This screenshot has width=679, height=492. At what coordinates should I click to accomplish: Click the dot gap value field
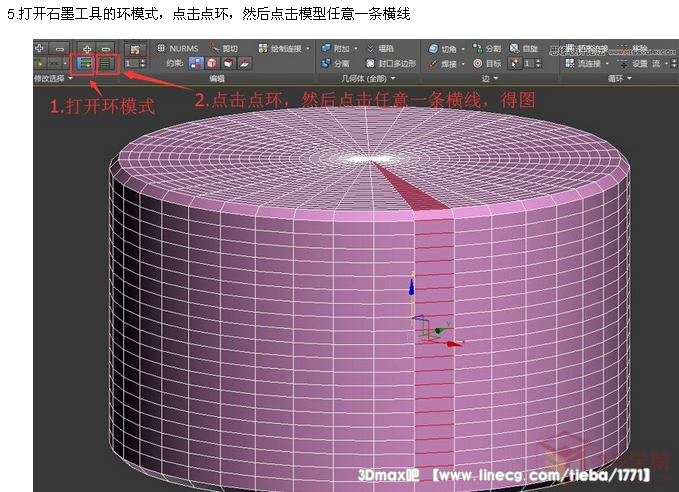pyautogui.click(x=132, y=63)
